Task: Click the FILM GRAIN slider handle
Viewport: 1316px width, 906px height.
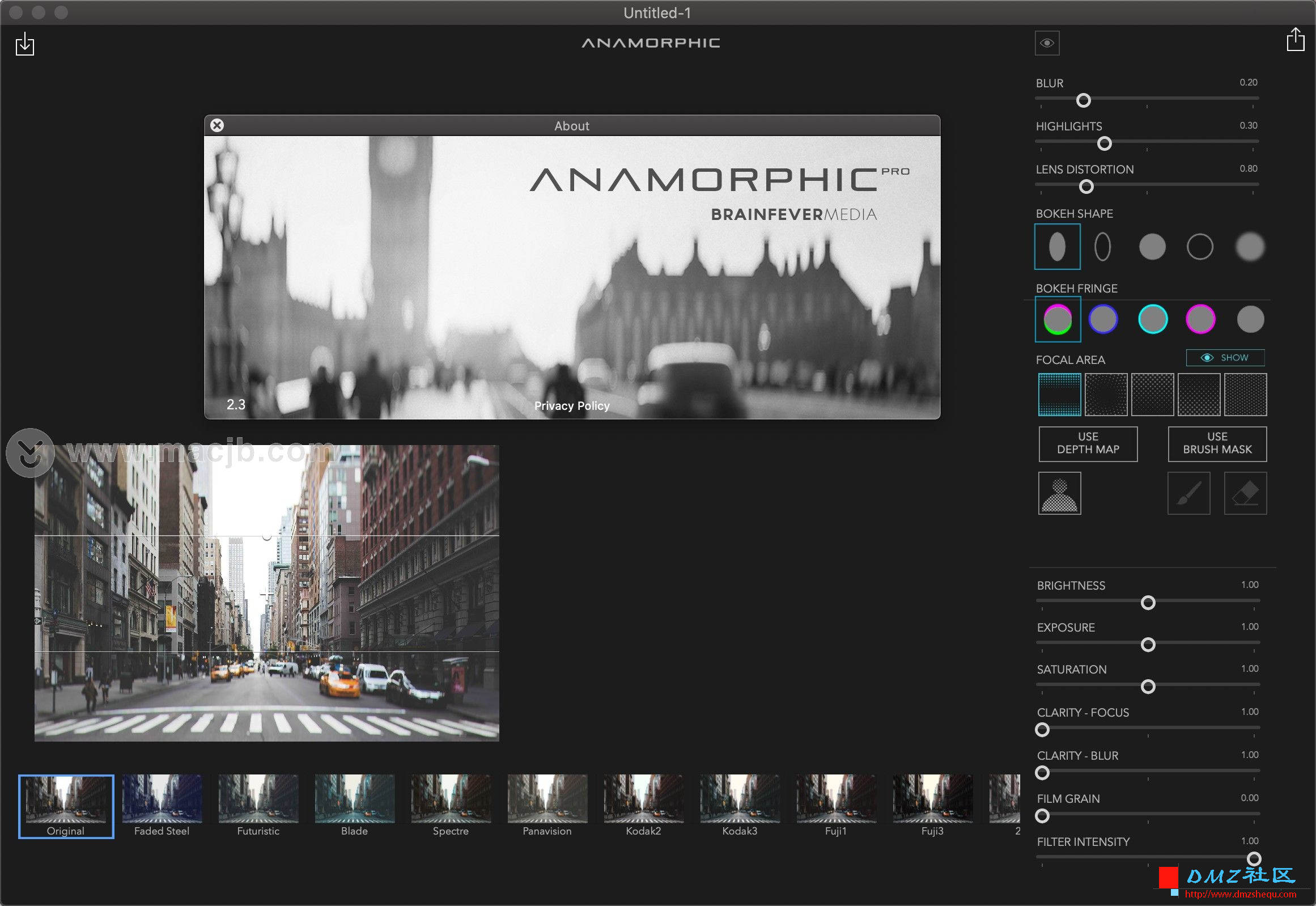Action: (x=1042, y=816)
